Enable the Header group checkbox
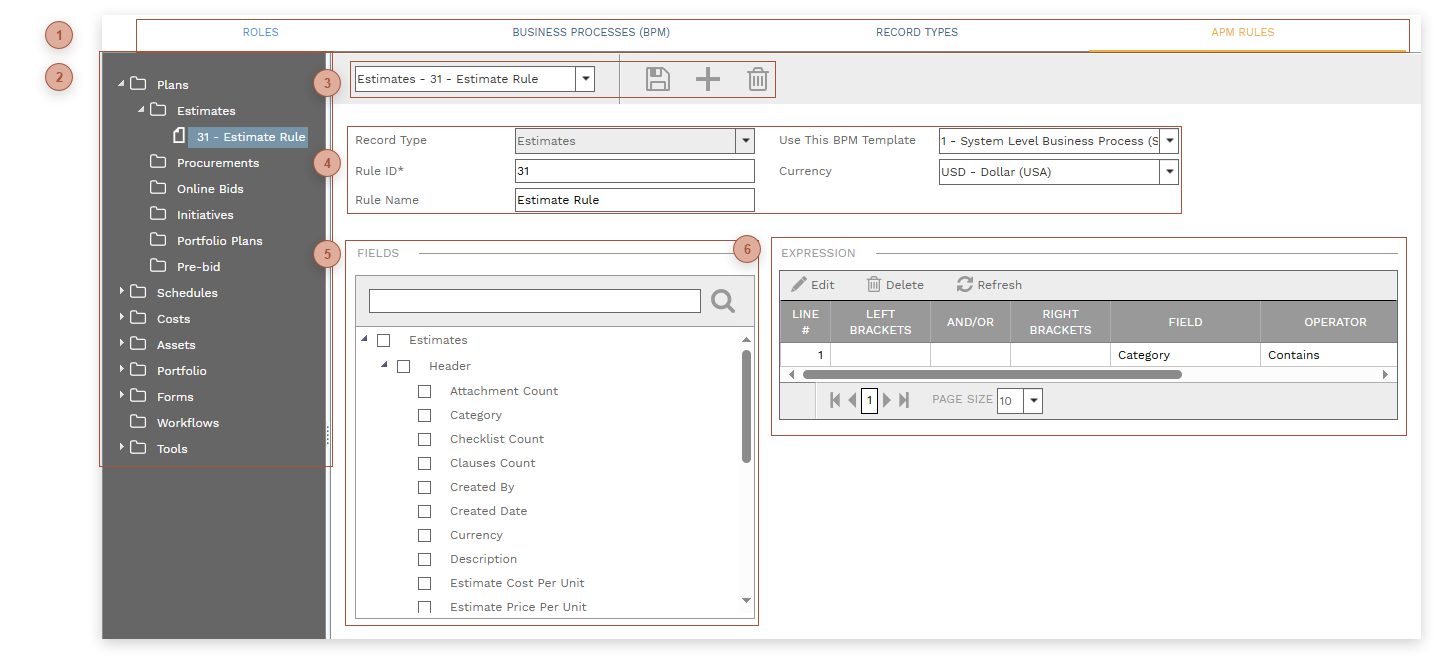The image size is (1440, 662). [404, 366]
